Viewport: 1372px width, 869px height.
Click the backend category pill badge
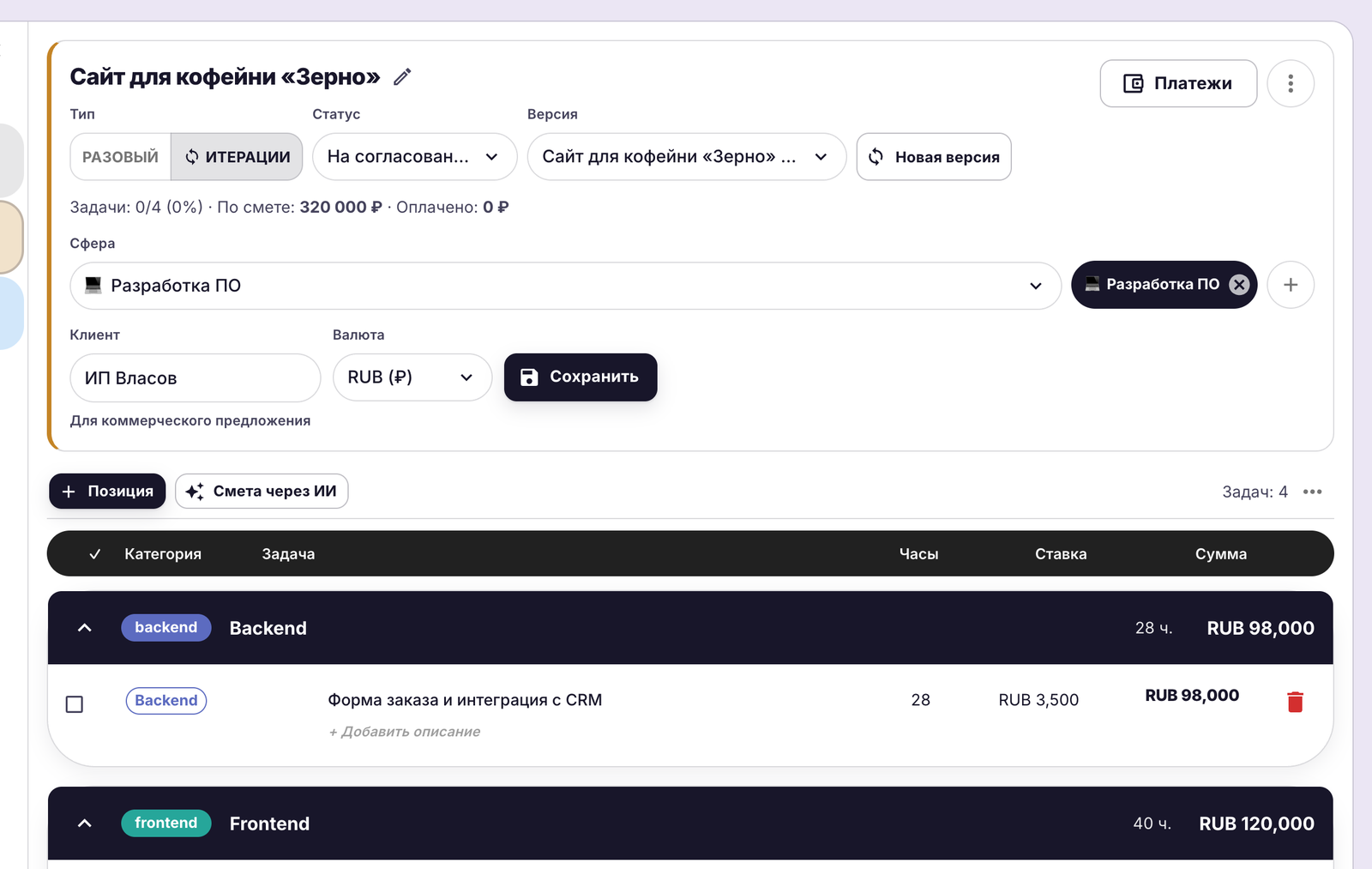click(166, 628)
